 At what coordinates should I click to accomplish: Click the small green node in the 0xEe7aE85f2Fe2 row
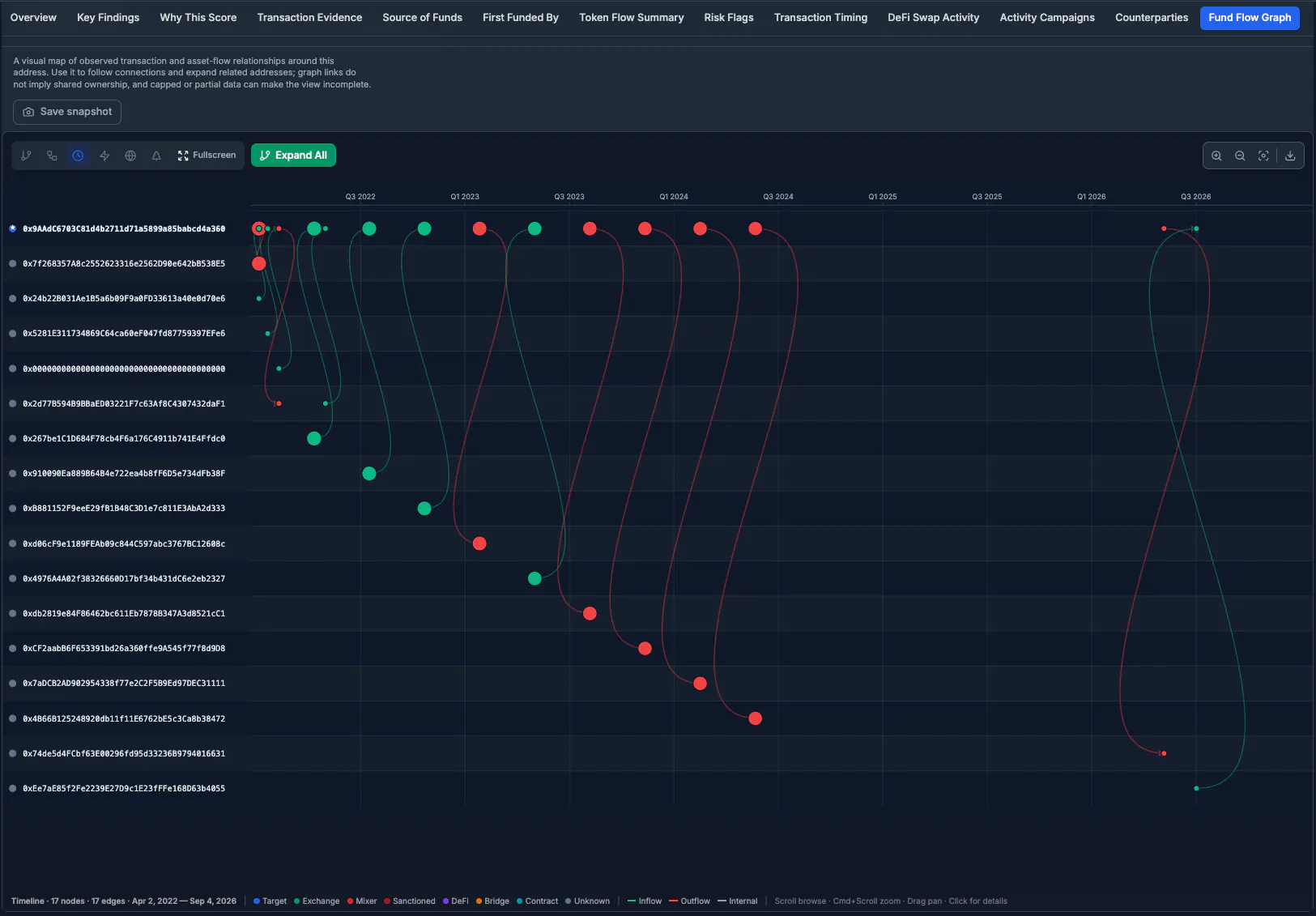click(1196, 789)
